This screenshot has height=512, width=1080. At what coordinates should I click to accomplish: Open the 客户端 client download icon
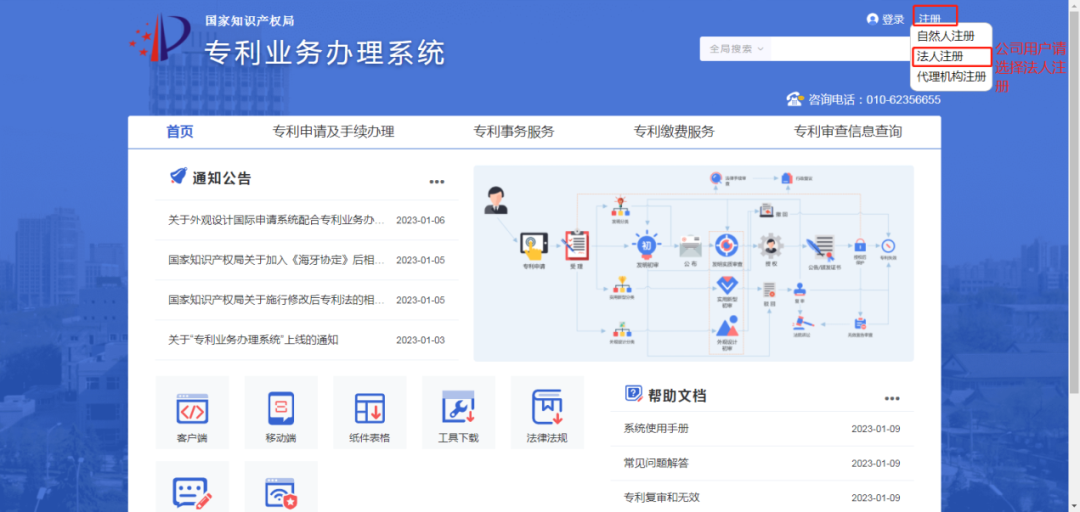point(192,412)
